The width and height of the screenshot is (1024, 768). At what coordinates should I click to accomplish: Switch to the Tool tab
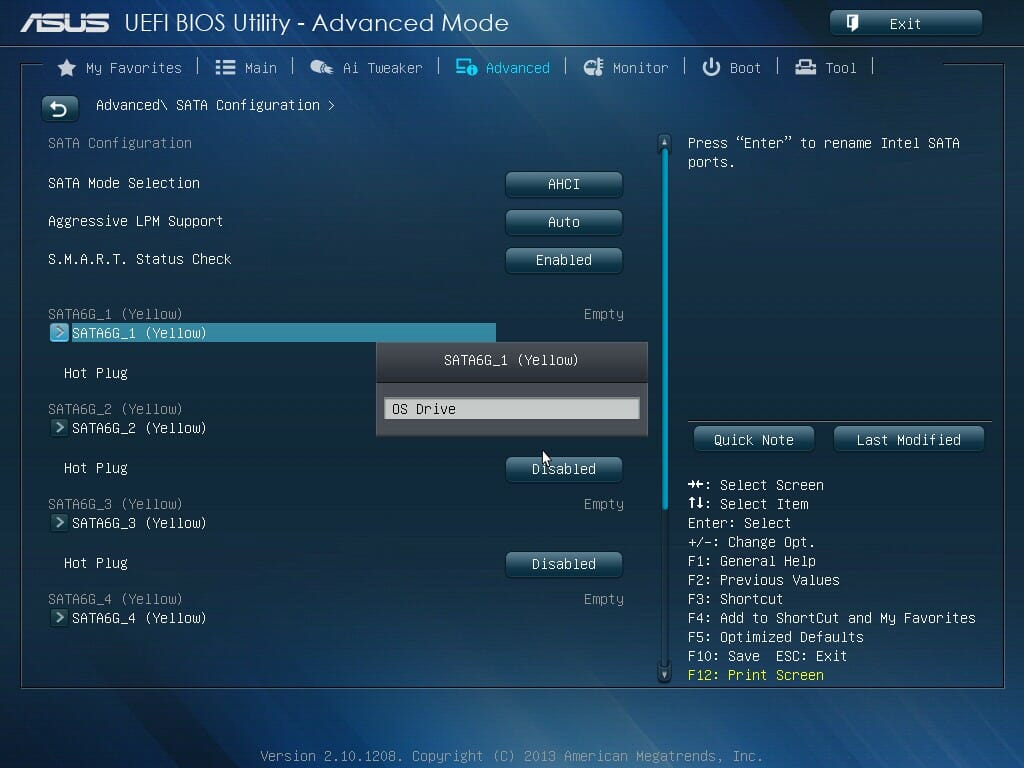(840, 68)
